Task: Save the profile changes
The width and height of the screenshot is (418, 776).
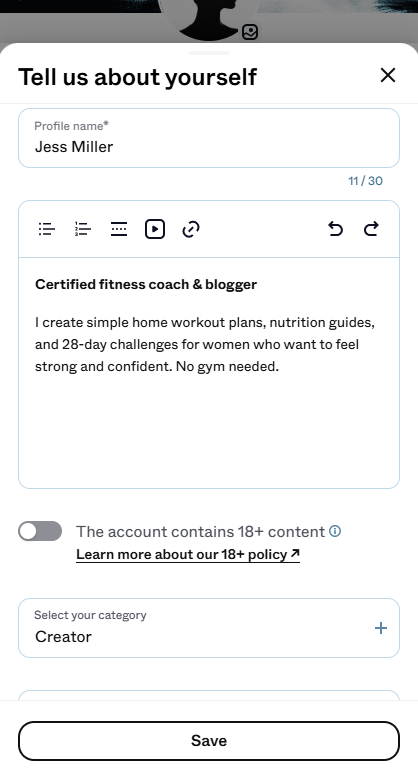Action: click(209, 741)
